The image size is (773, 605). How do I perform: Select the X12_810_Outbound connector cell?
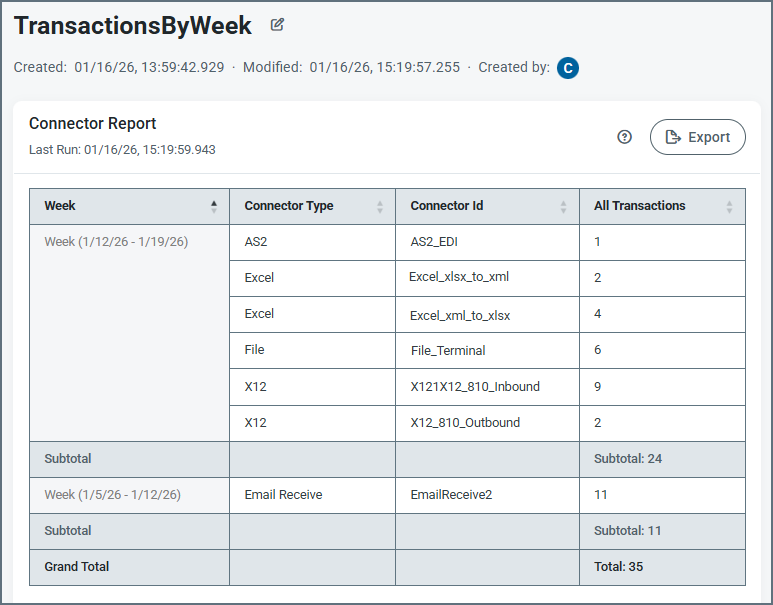[465, 423]
